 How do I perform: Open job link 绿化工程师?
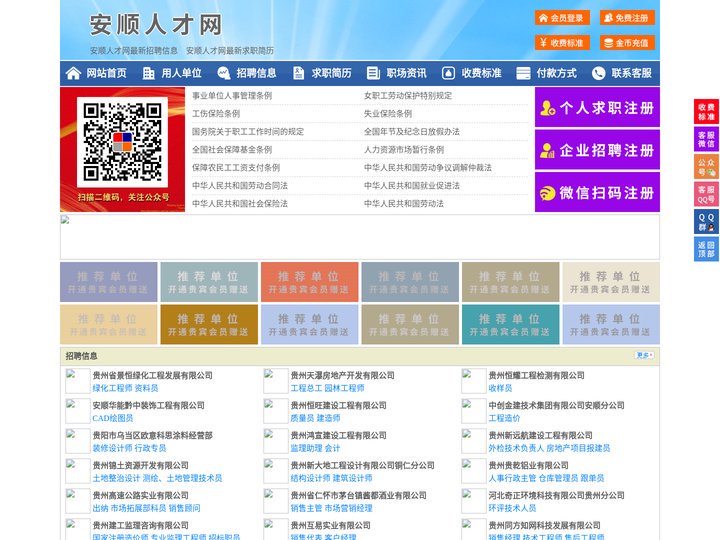pyautogui.click(x=112, y=388)
